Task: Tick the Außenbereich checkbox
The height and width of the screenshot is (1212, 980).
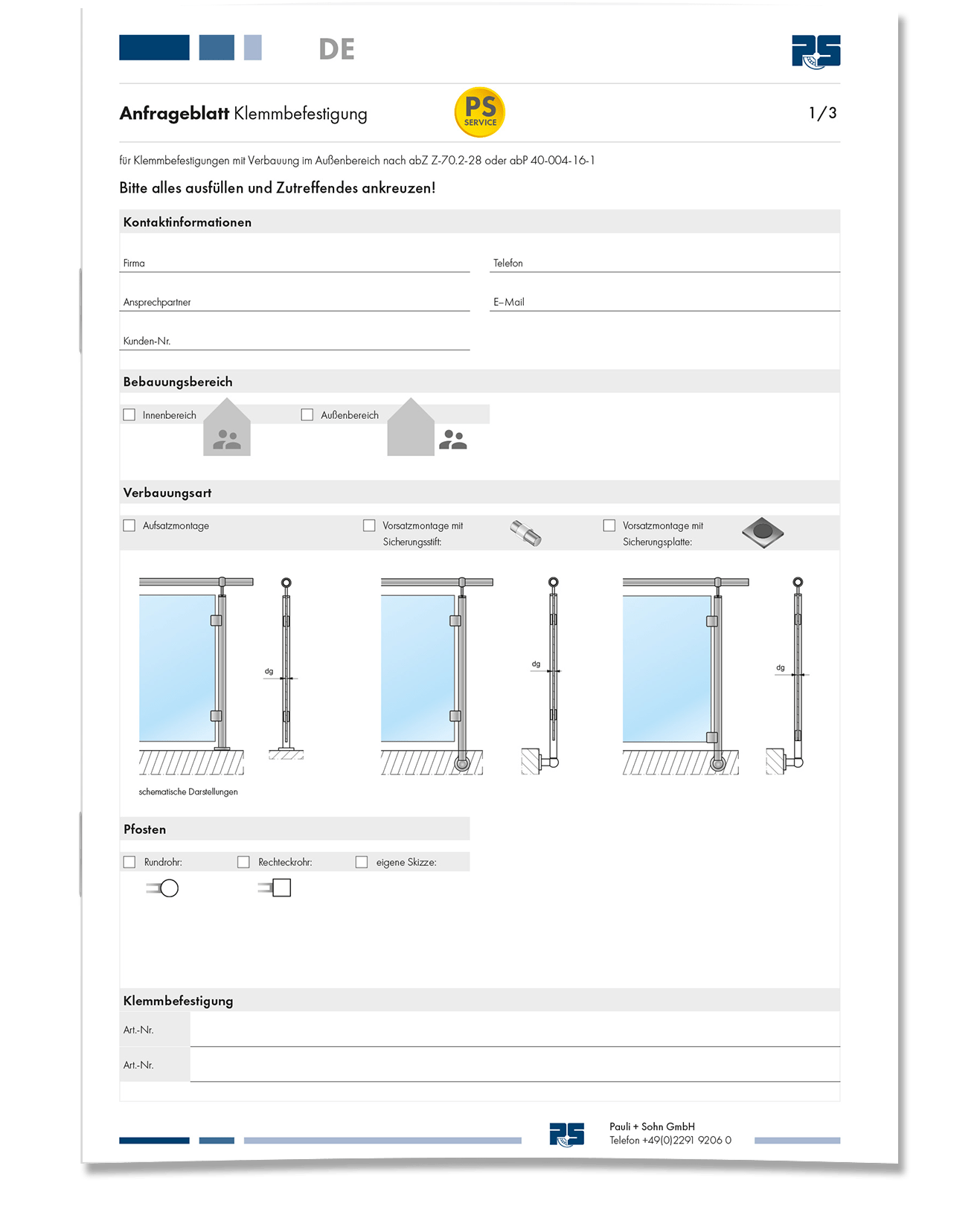Action: click(307, 415)
